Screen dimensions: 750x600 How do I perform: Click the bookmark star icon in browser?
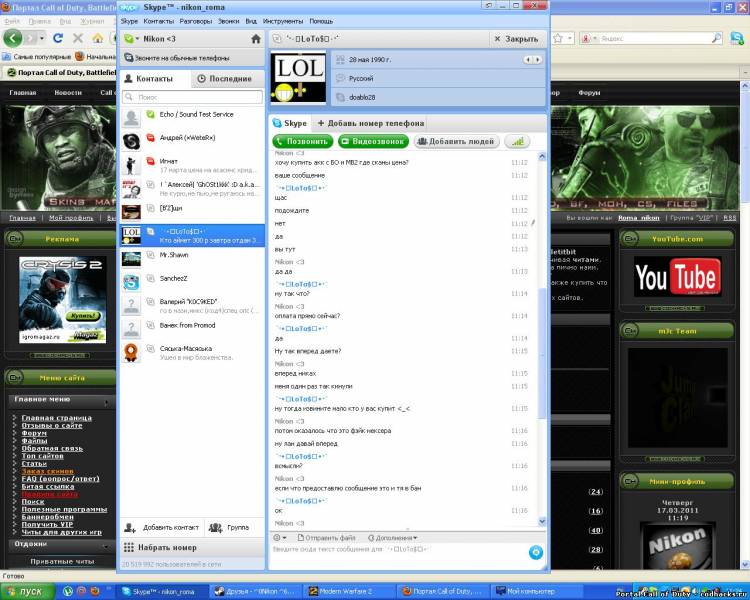(558, 38)
